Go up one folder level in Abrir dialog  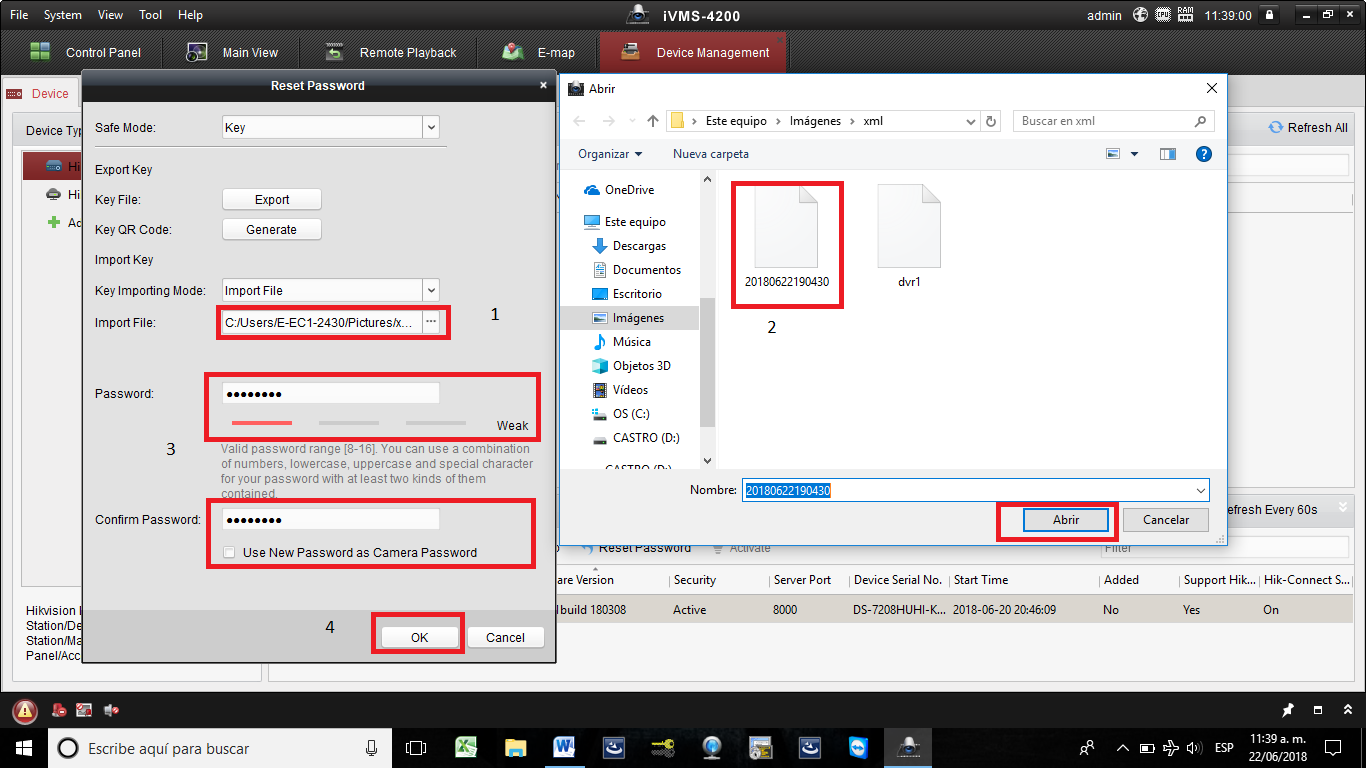pyautogui.click(x=653, y=121)
